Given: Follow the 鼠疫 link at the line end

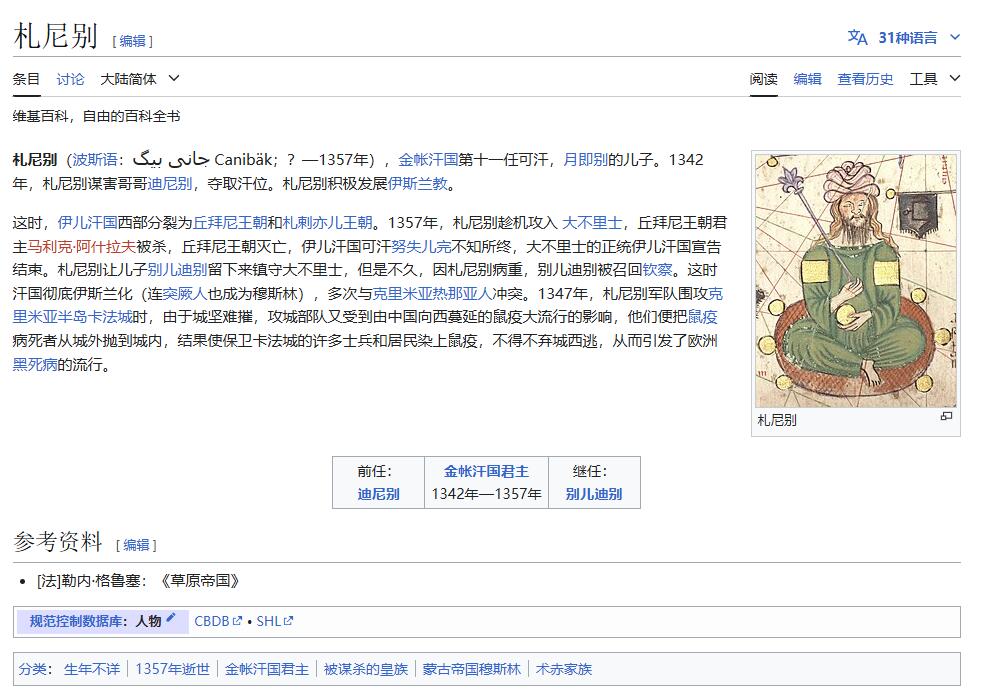Looking at the screenshot, I should (703, 317).
